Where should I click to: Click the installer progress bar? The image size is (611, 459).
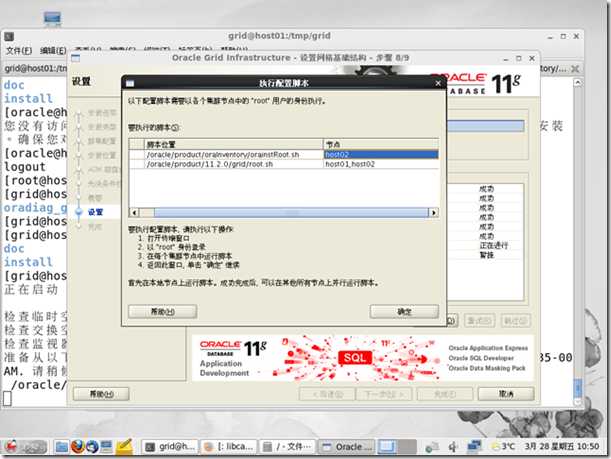(486, 126)
